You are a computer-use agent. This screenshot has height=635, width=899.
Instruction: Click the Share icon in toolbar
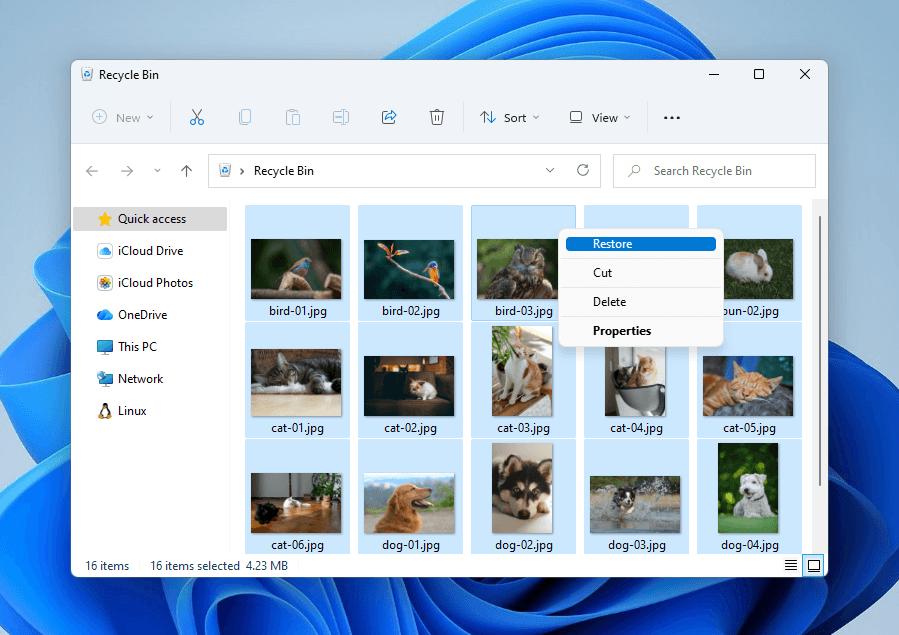389,117
